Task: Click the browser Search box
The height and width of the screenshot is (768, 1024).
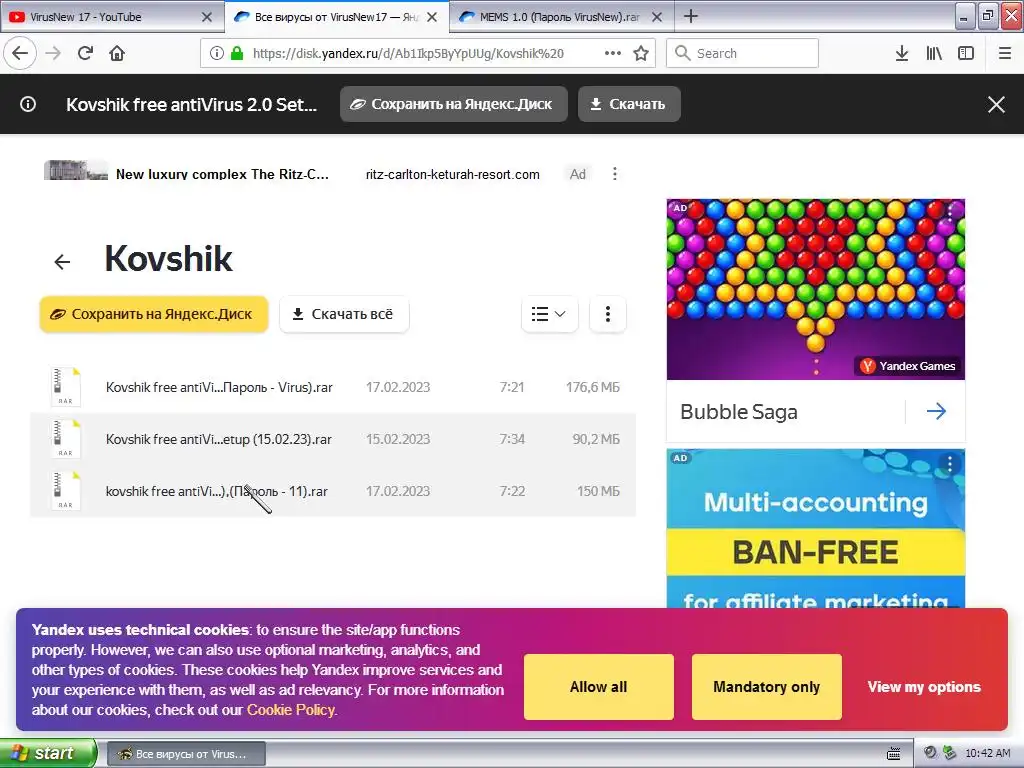Action: 743,53
